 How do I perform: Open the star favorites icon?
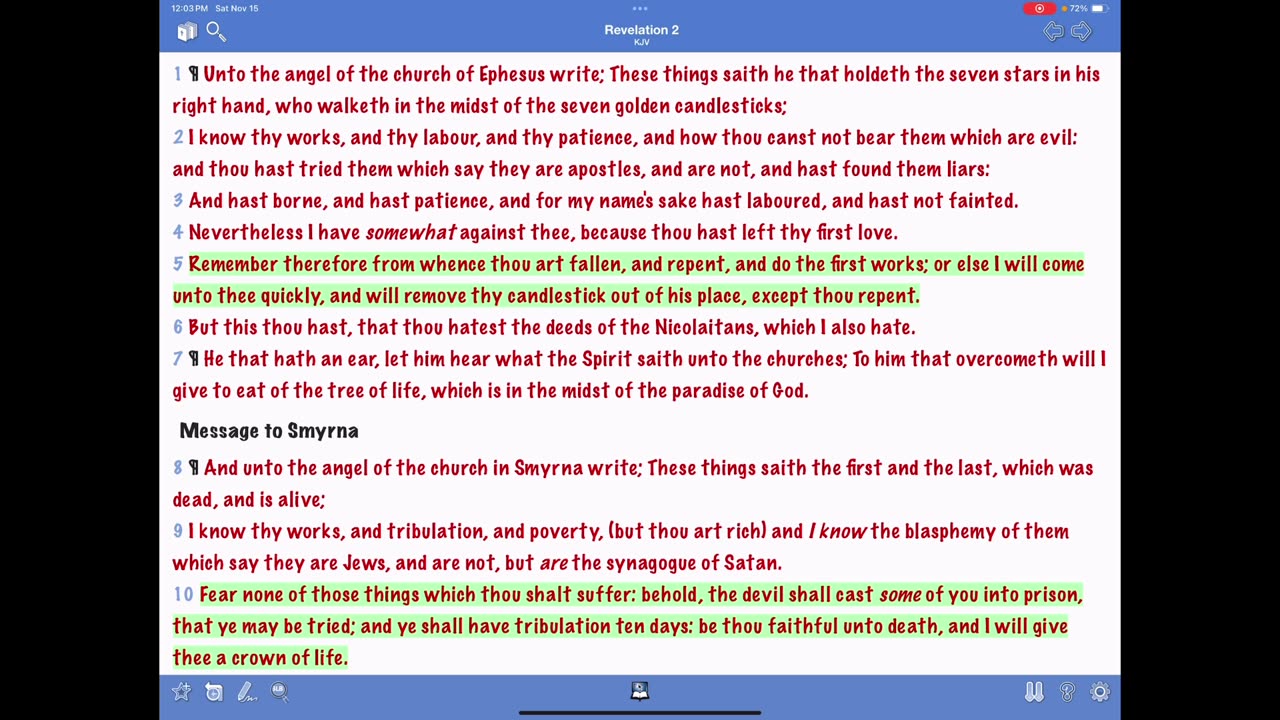click(x=181, y=692)
